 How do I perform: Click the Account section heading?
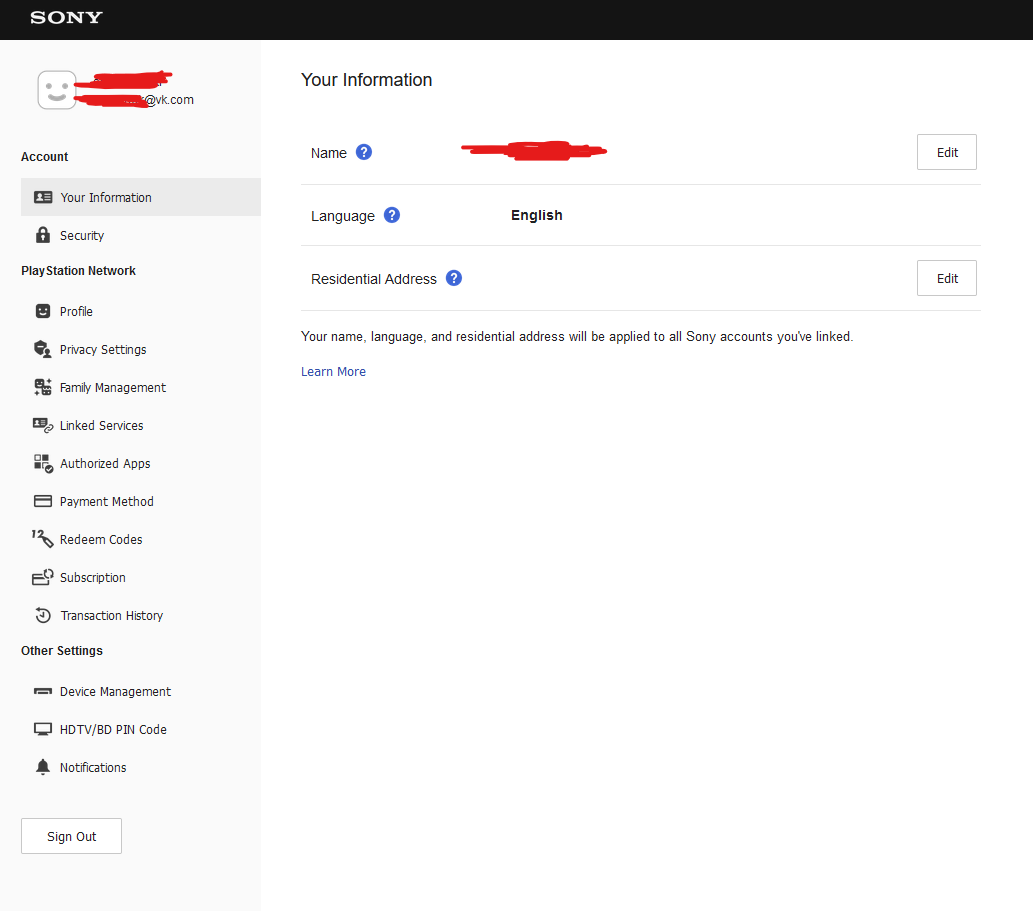[44, 157]
